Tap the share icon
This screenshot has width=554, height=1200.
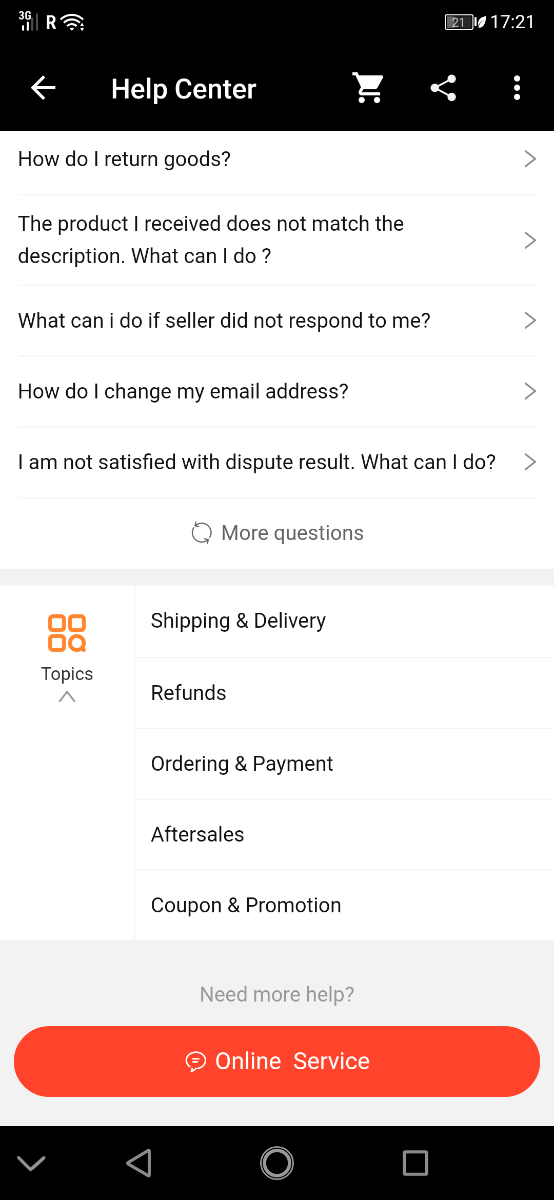[x=443, y=88]
